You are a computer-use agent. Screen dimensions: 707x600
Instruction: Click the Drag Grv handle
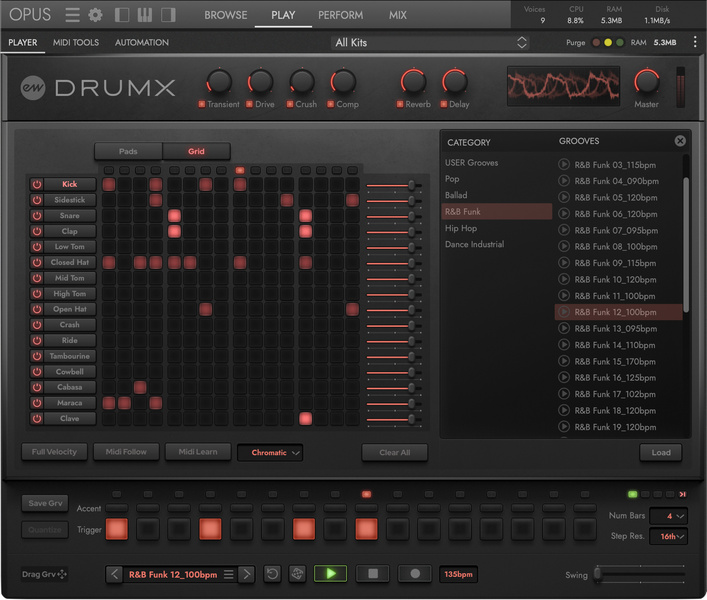pos(44,574)
